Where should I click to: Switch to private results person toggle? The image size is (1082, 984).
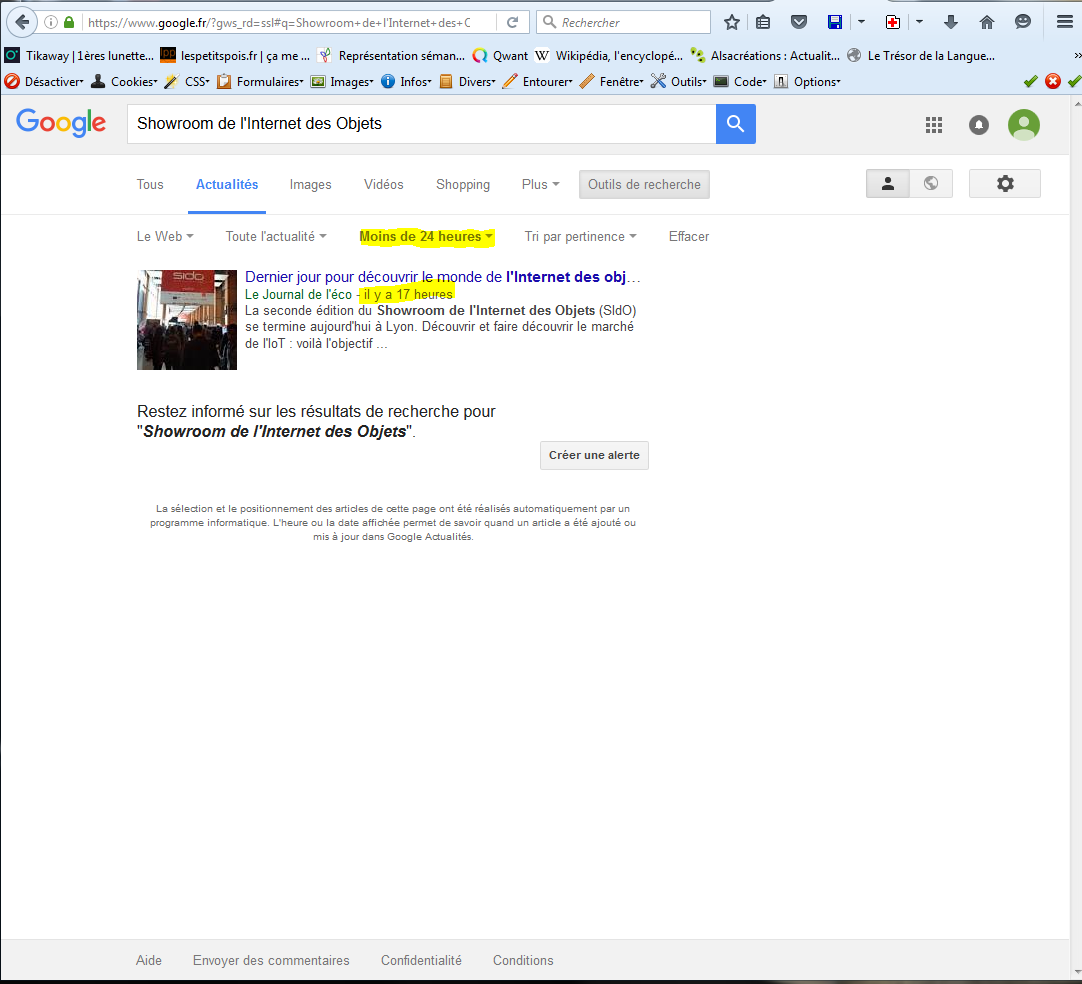coord(887,183)
